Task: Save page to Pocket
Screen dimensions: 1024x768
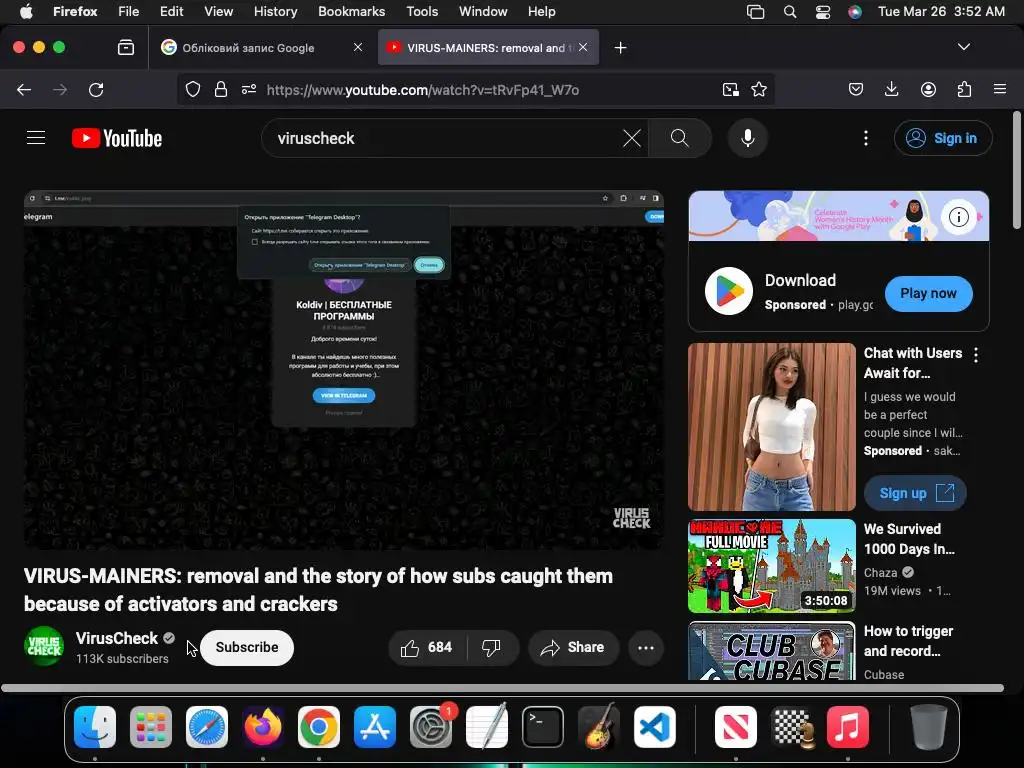Action: tap(856, 89)
